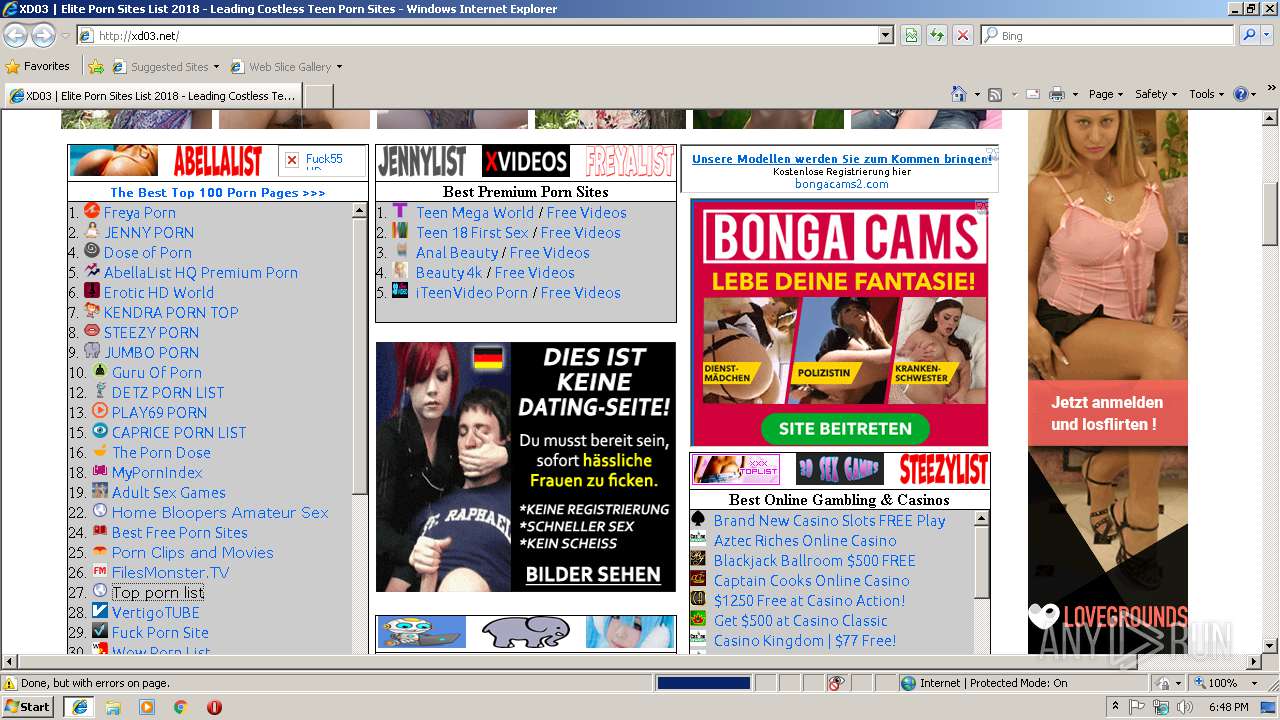Click the Bing search box
This screenshot has width=1280, height=720.
pos(1107,35)
